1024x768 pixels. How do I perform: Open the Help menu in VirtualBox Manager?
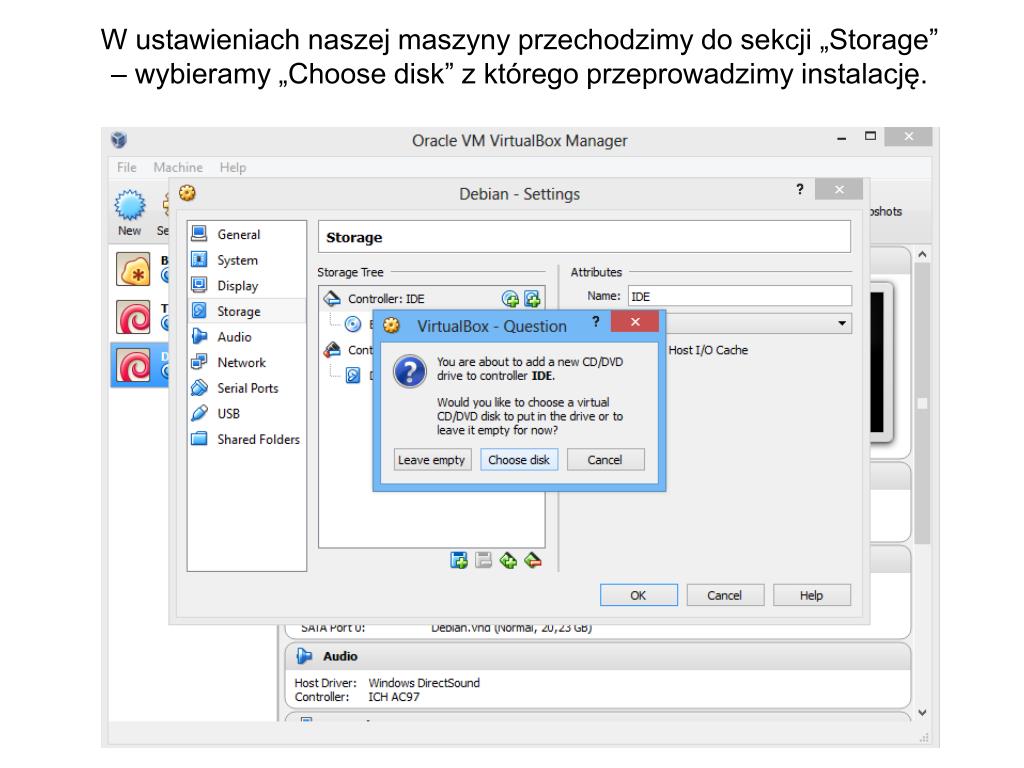tap(232, 167)
